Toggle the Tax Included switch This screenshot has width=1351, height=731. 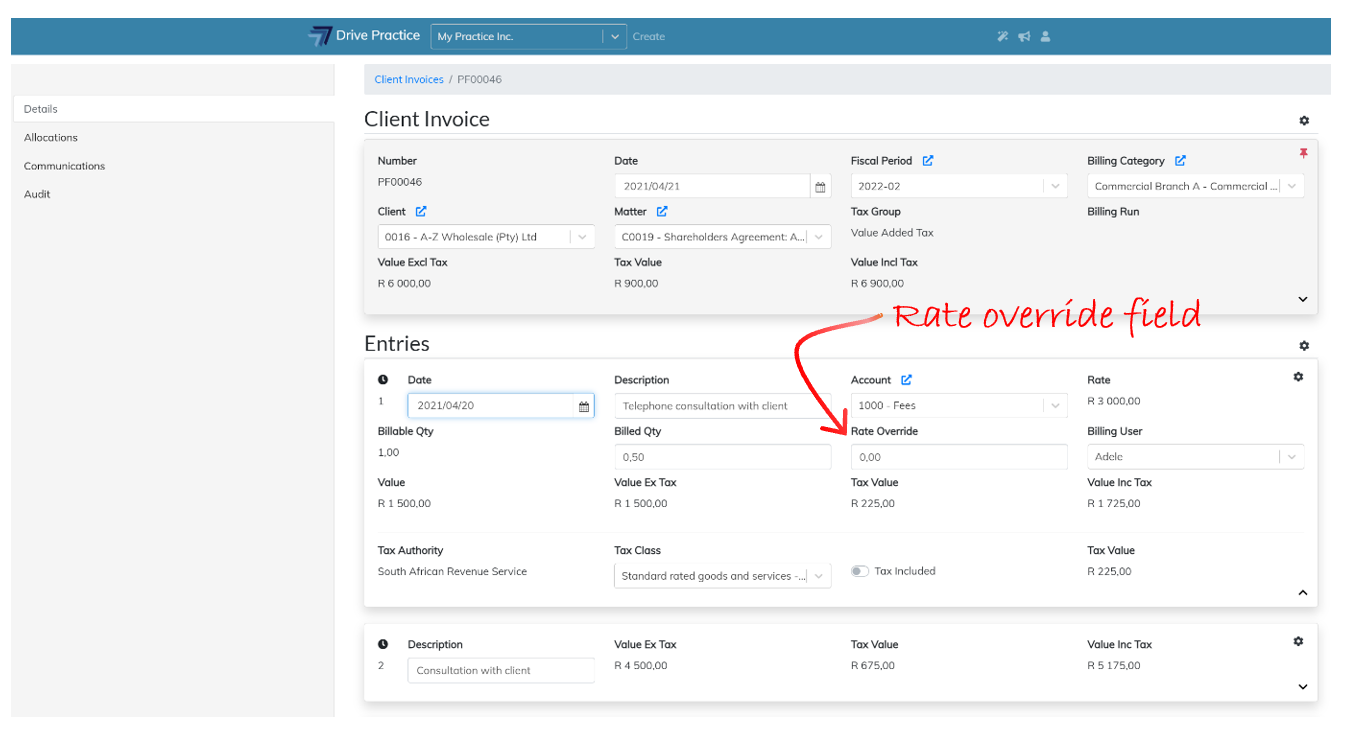coord(859,571)
